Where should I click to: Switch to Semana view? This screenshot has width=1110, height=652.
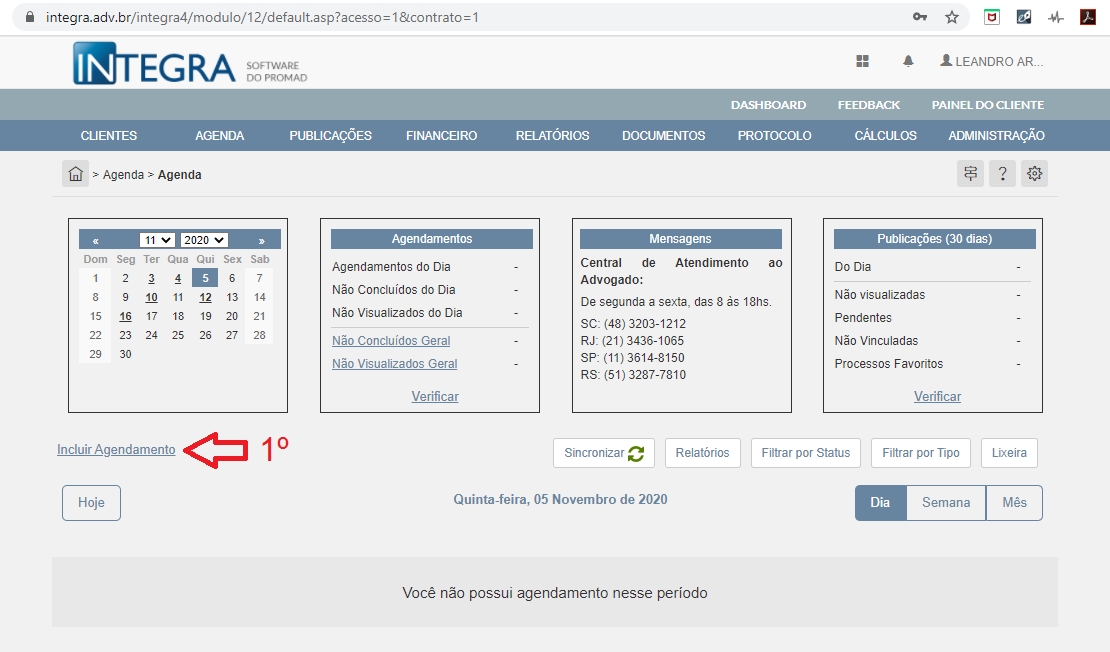(x=945, y=503)
